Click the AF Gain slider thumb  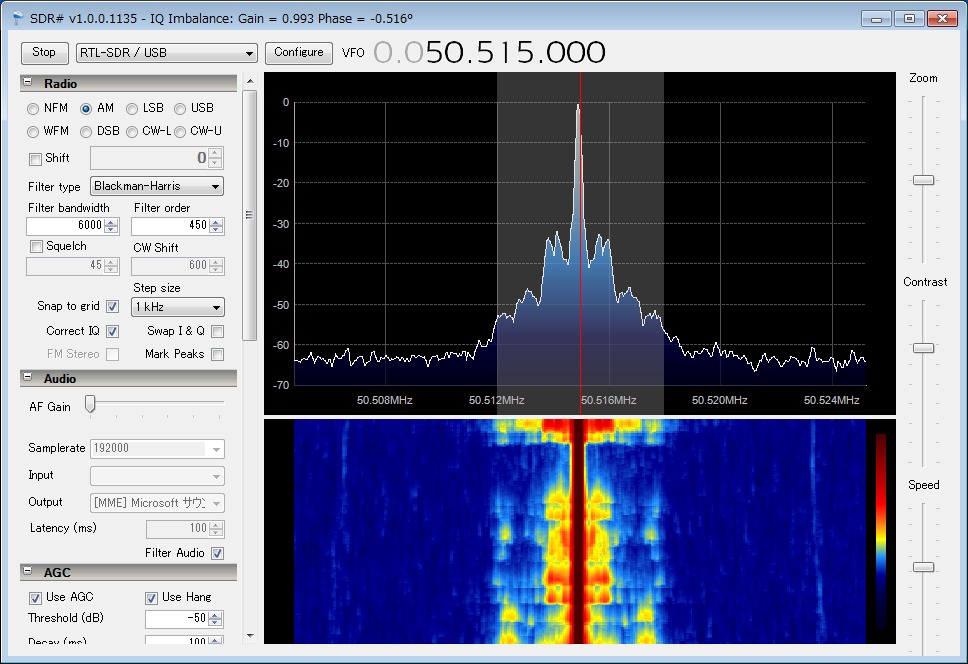click(90, 403)
